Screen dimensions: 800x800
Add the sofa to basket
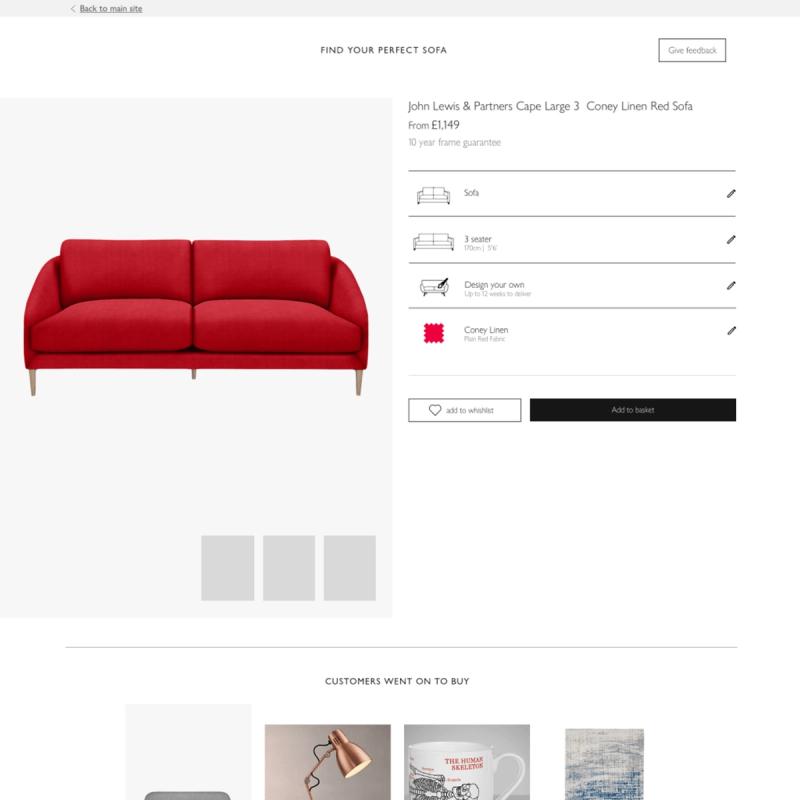pos(633,410)
